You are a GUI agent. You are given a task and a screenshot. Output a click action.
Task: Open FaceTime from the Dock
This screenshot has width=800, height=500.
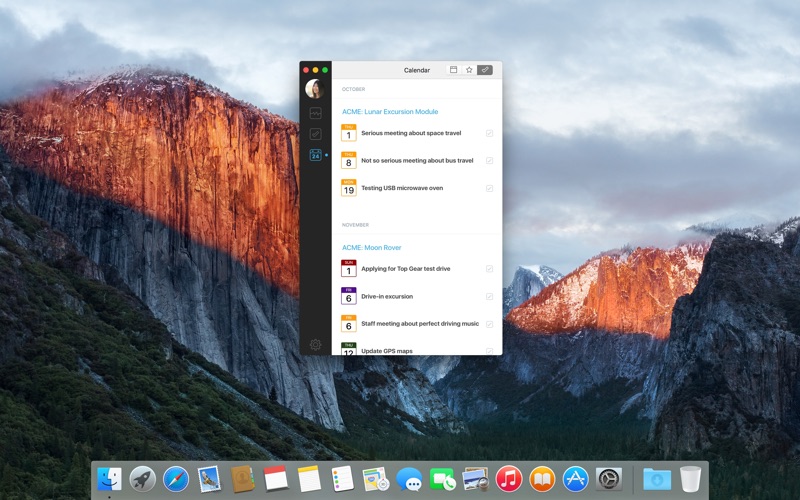point(442,480)
